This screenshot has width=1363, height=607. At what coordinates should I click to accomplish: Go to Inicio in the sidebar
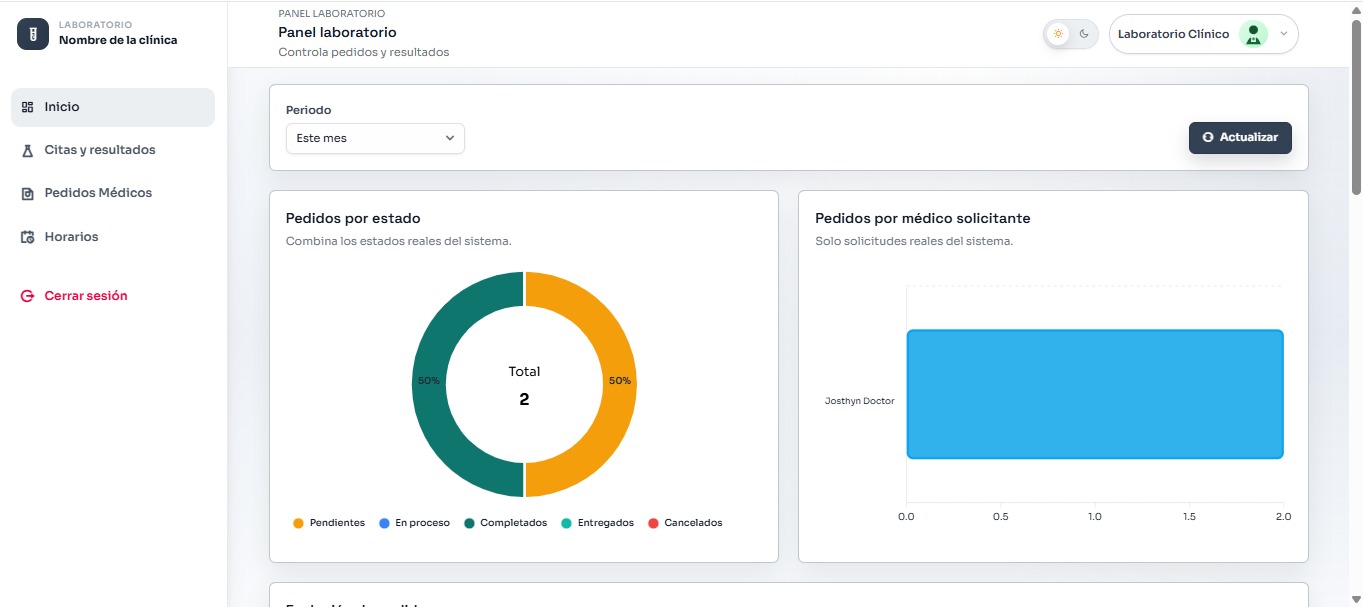(x=113, y=107)
